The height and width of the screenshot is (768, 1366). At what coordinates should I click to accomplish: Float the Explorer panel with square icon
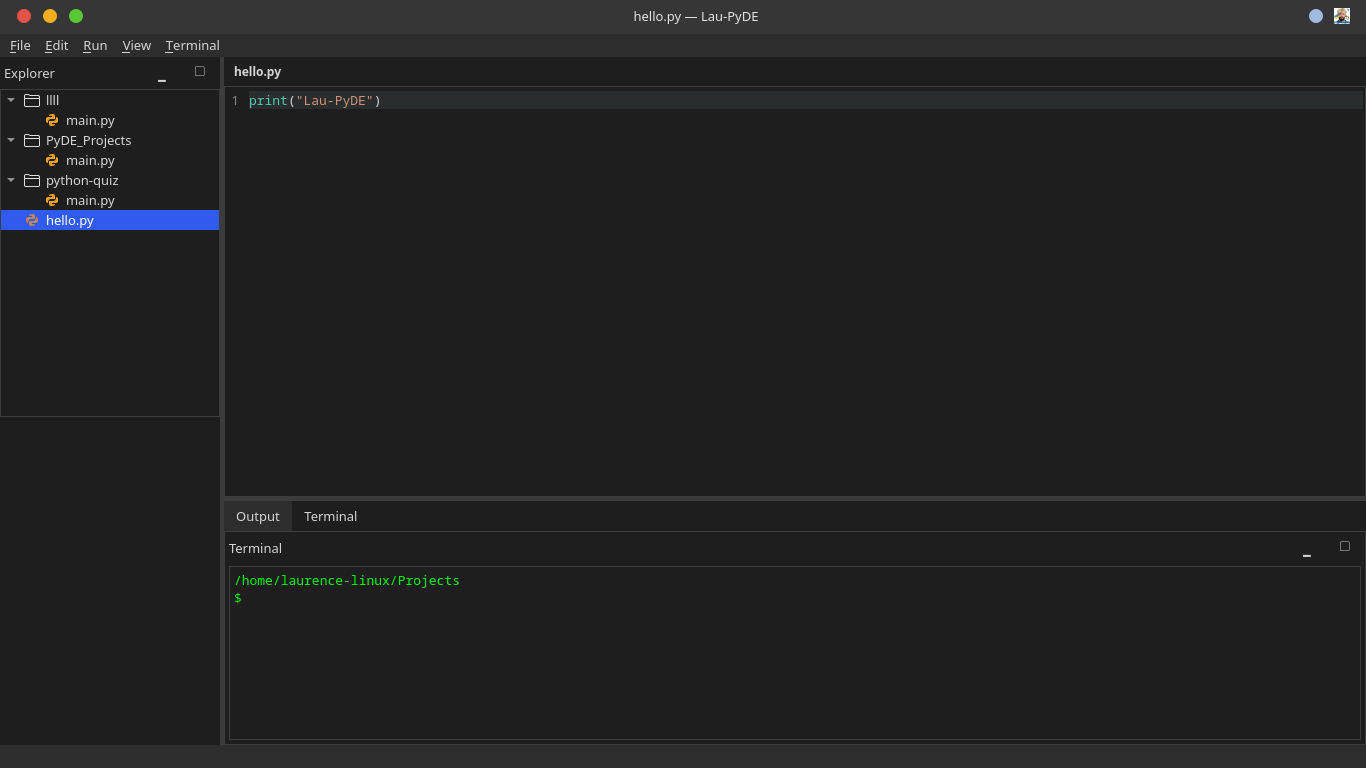click(200, 71)
